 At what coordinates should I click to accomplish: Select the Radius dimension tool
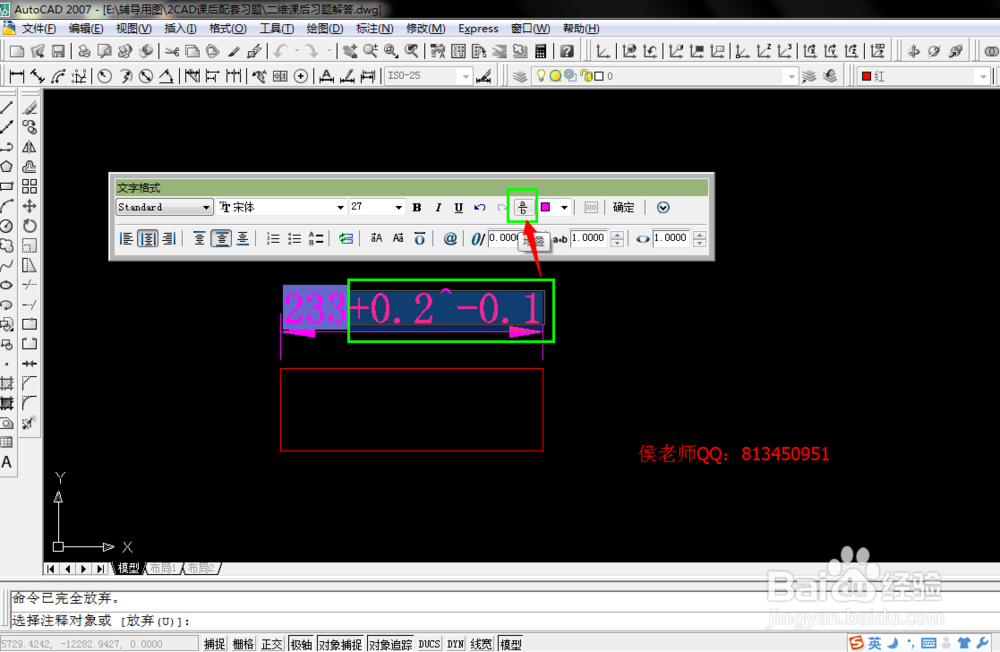(x=105, y=77)
